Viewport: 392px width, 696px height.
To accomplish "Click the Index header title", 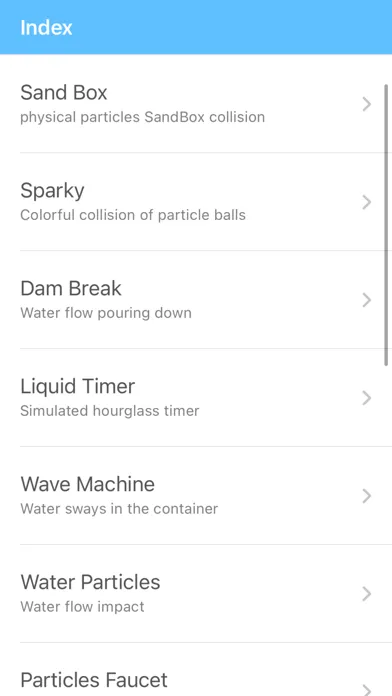I will 46,28.
